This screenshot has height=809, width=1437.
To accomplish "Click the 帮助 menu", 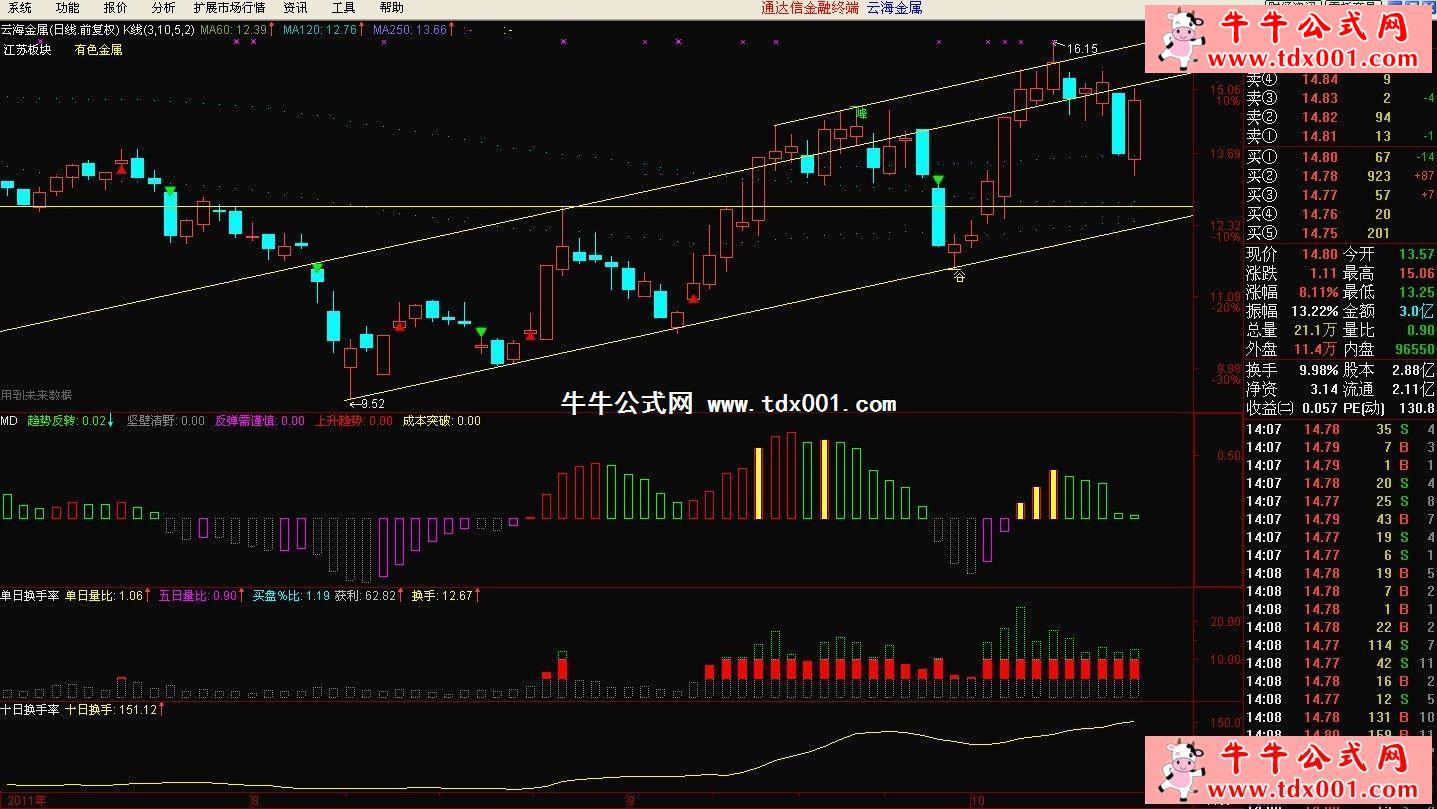I will [x=391, y=8].
